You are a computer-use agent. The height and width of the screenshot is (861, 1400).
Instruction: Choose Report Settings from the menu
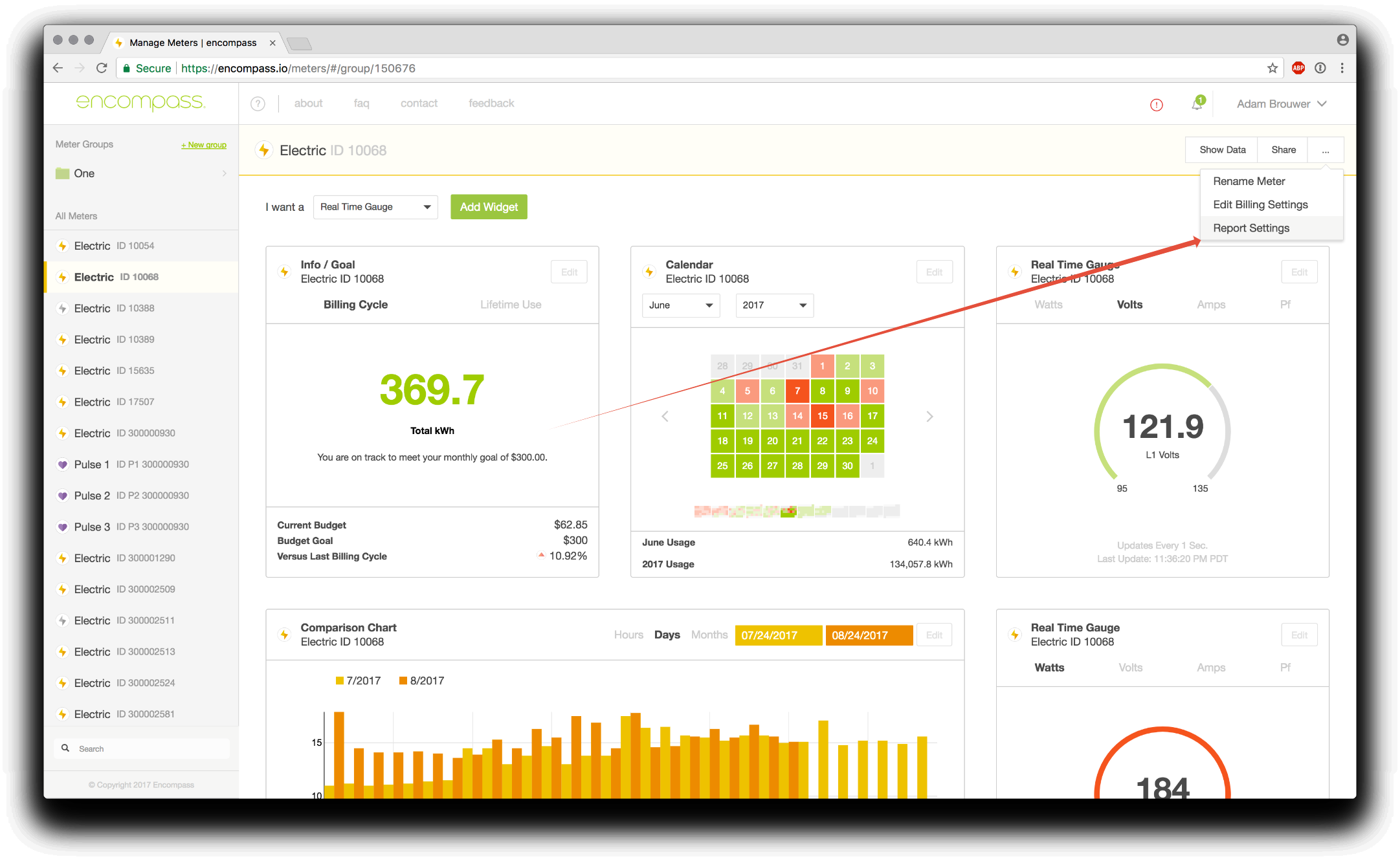pyautogui.click(x=1250, y=228)
